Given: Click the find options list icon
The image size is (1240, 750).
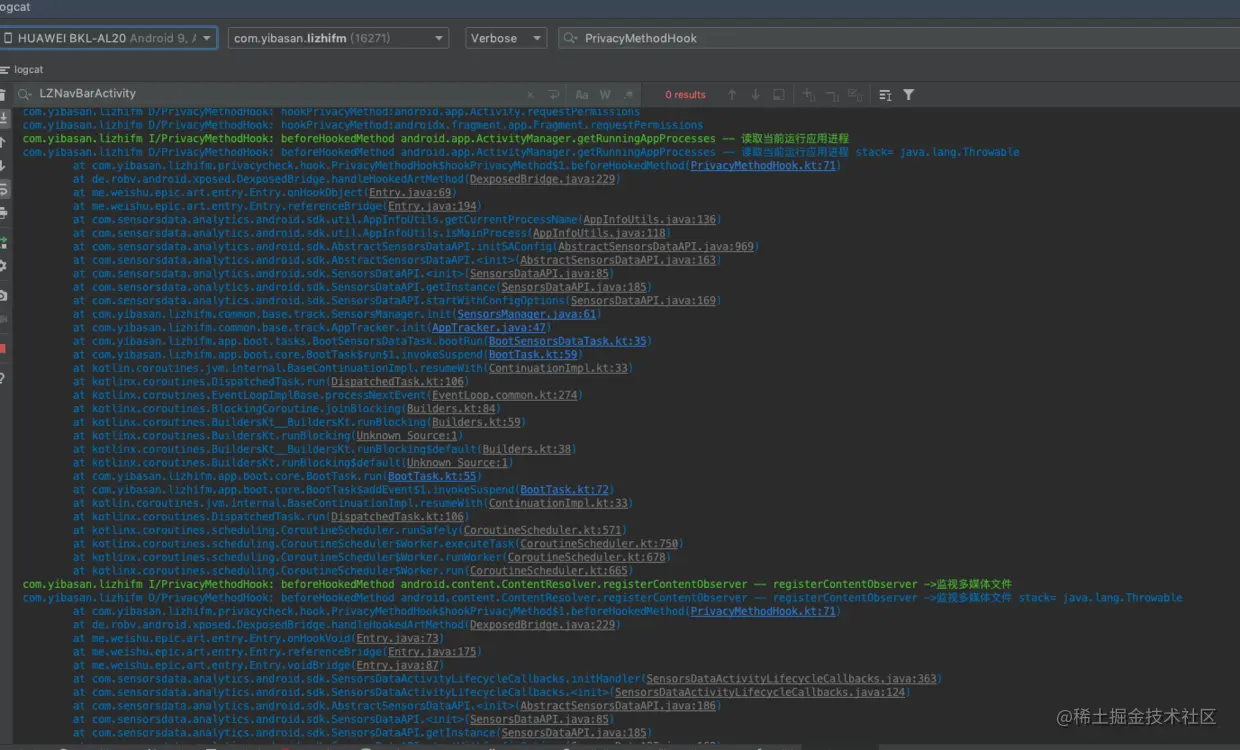Looking at the screenshot, I should click(885, 94).
